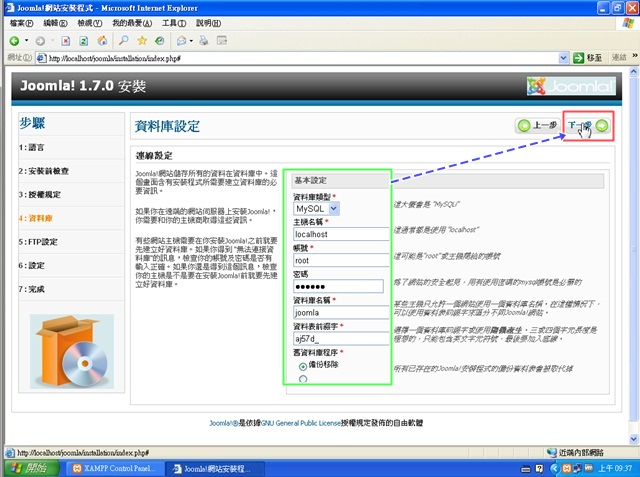Image resolution: width=640 pixels, height=477 pixels.
Task: Click the Refresh page icon
Action: pos(84,41)
